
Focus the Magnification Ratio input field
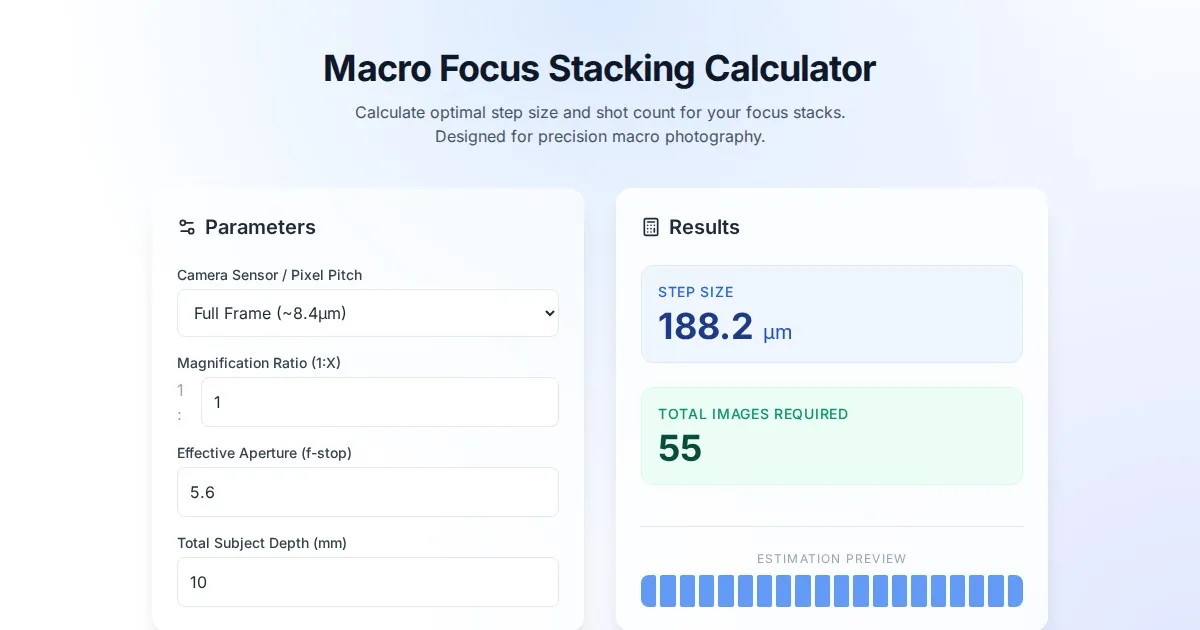coord(379,402)
